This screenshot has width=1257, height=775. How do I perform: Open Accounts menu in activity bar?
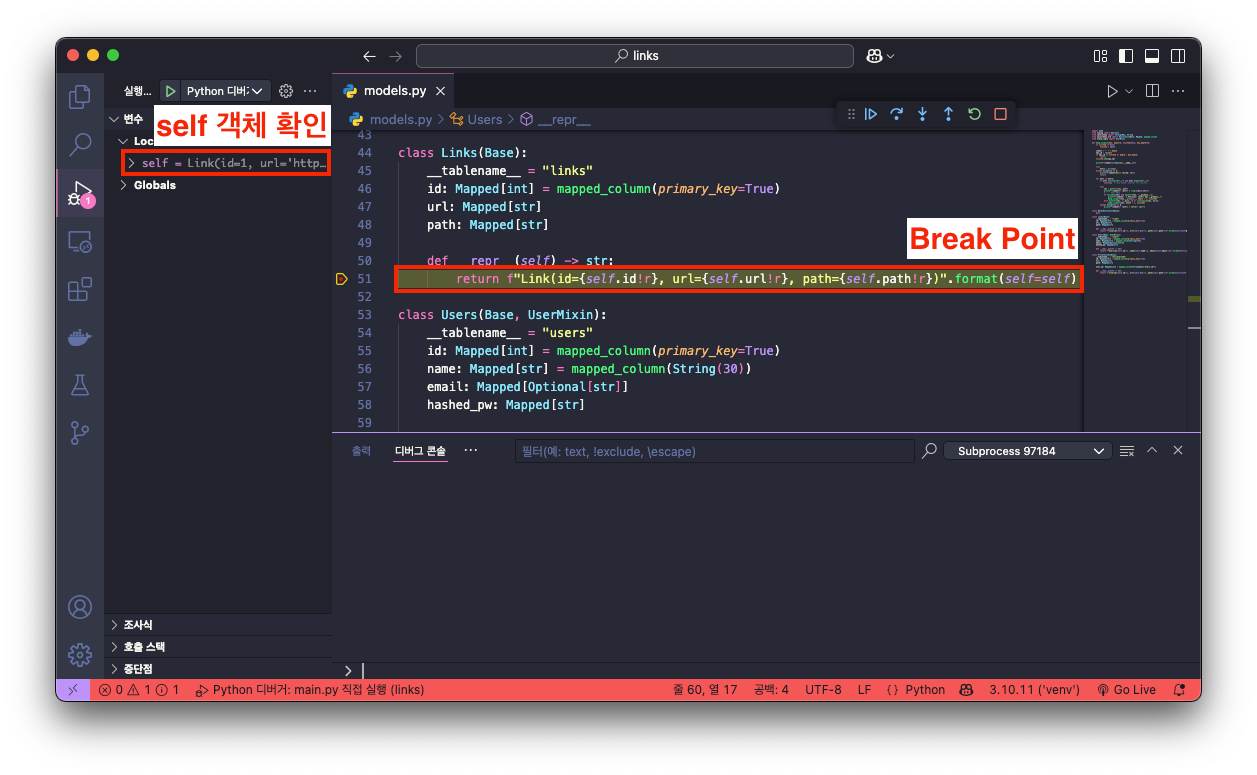pos(79,607)
